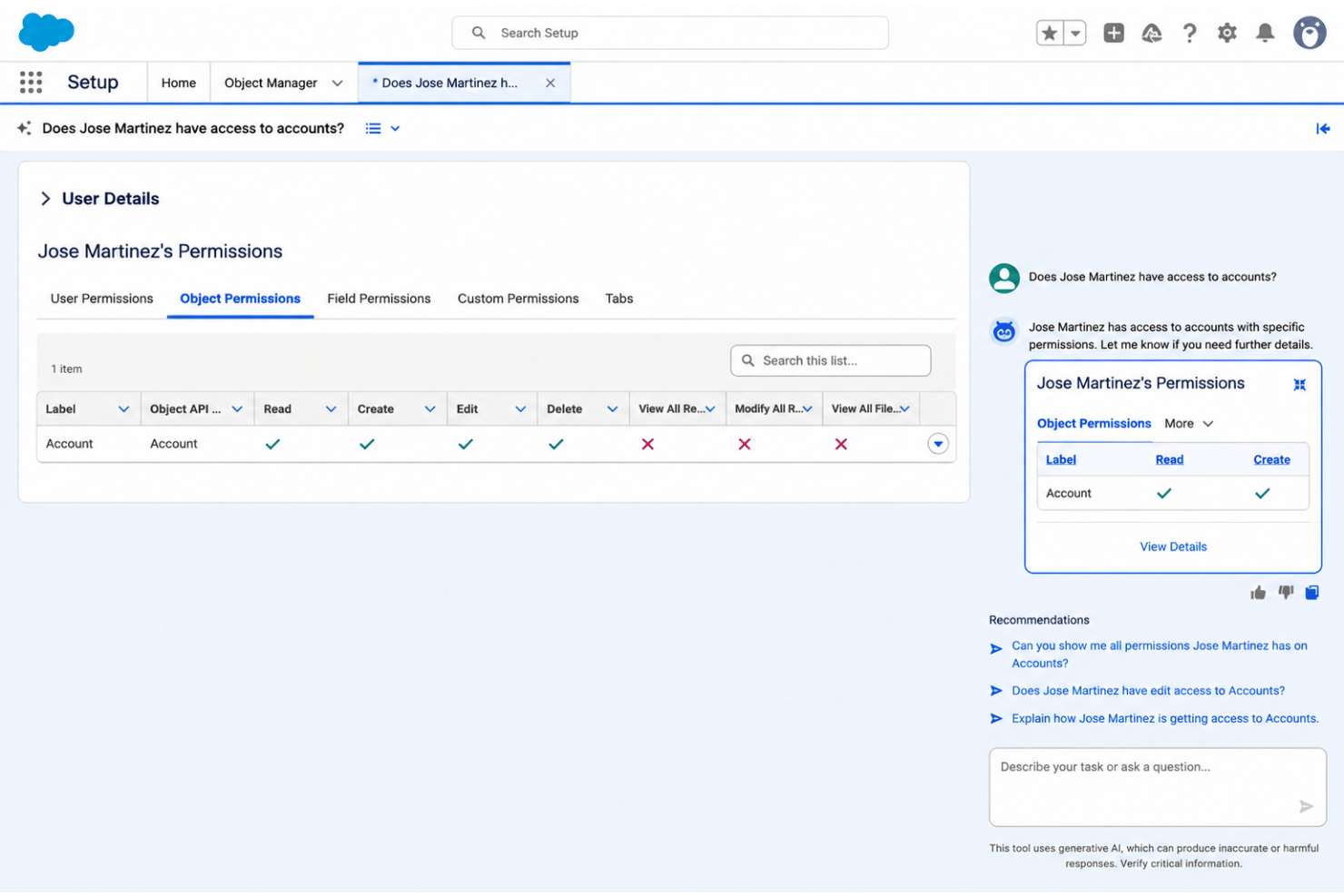
Task: Open the Edit column menu
Action: pos(520,409)
